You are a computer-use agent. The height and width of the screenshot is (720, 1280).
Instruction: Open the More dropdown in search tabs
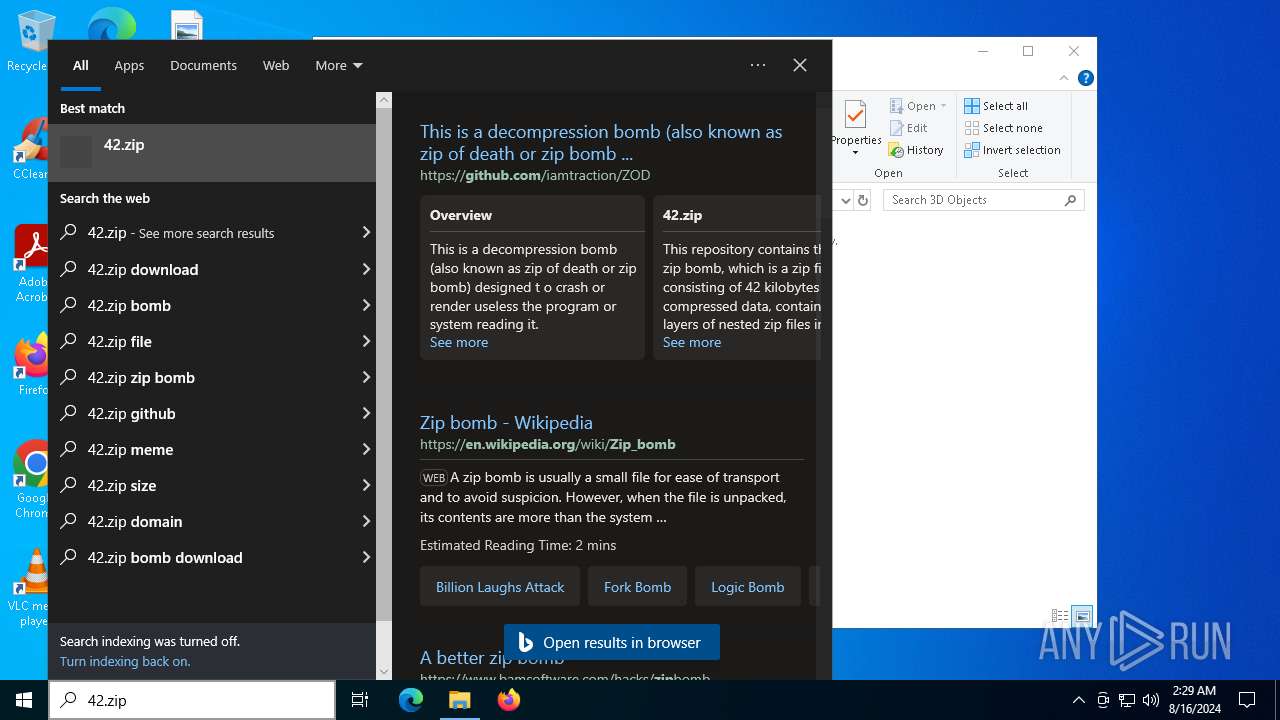point(339,65)
